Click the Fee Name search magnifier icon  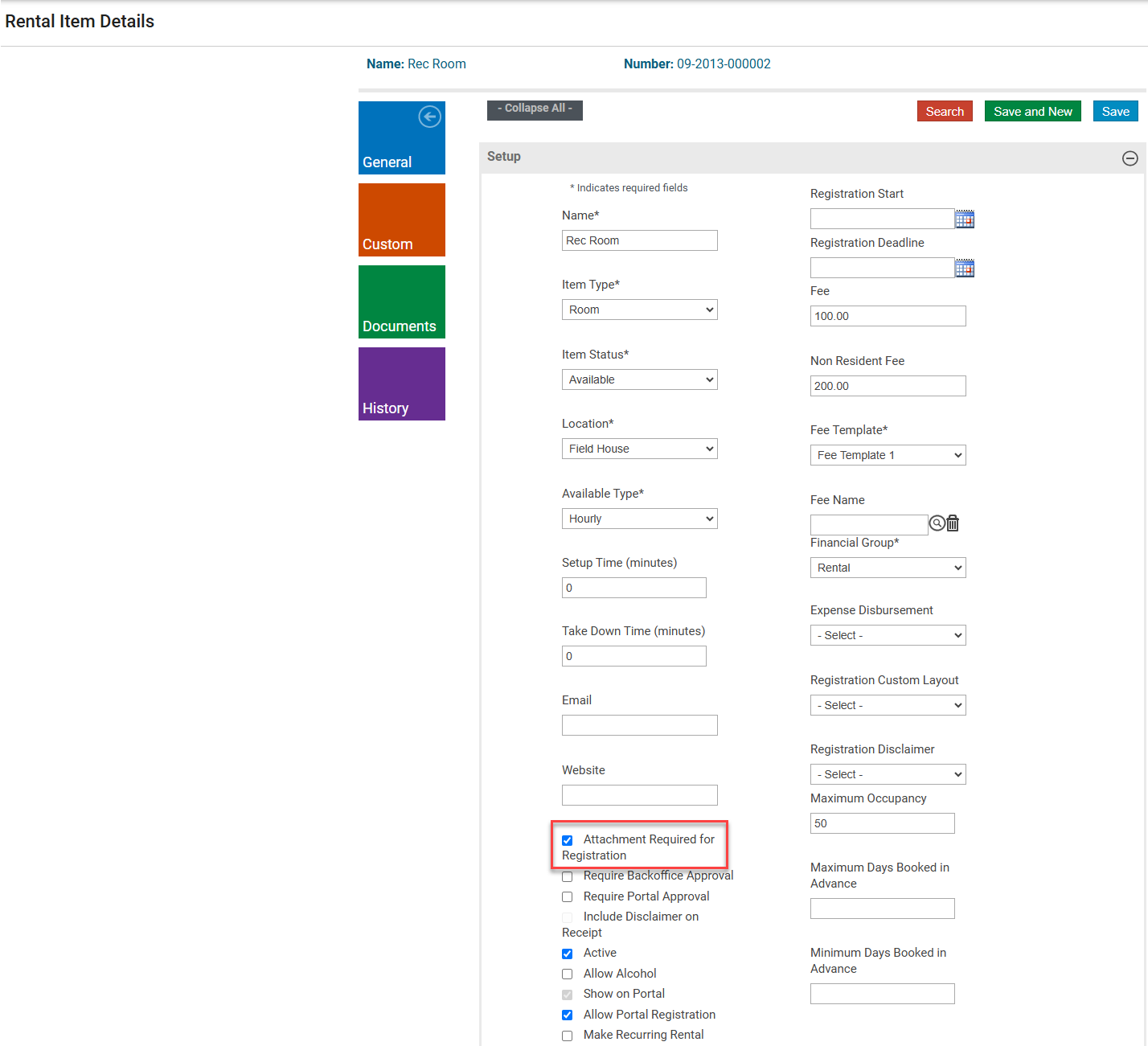click(x=937, y=523)
